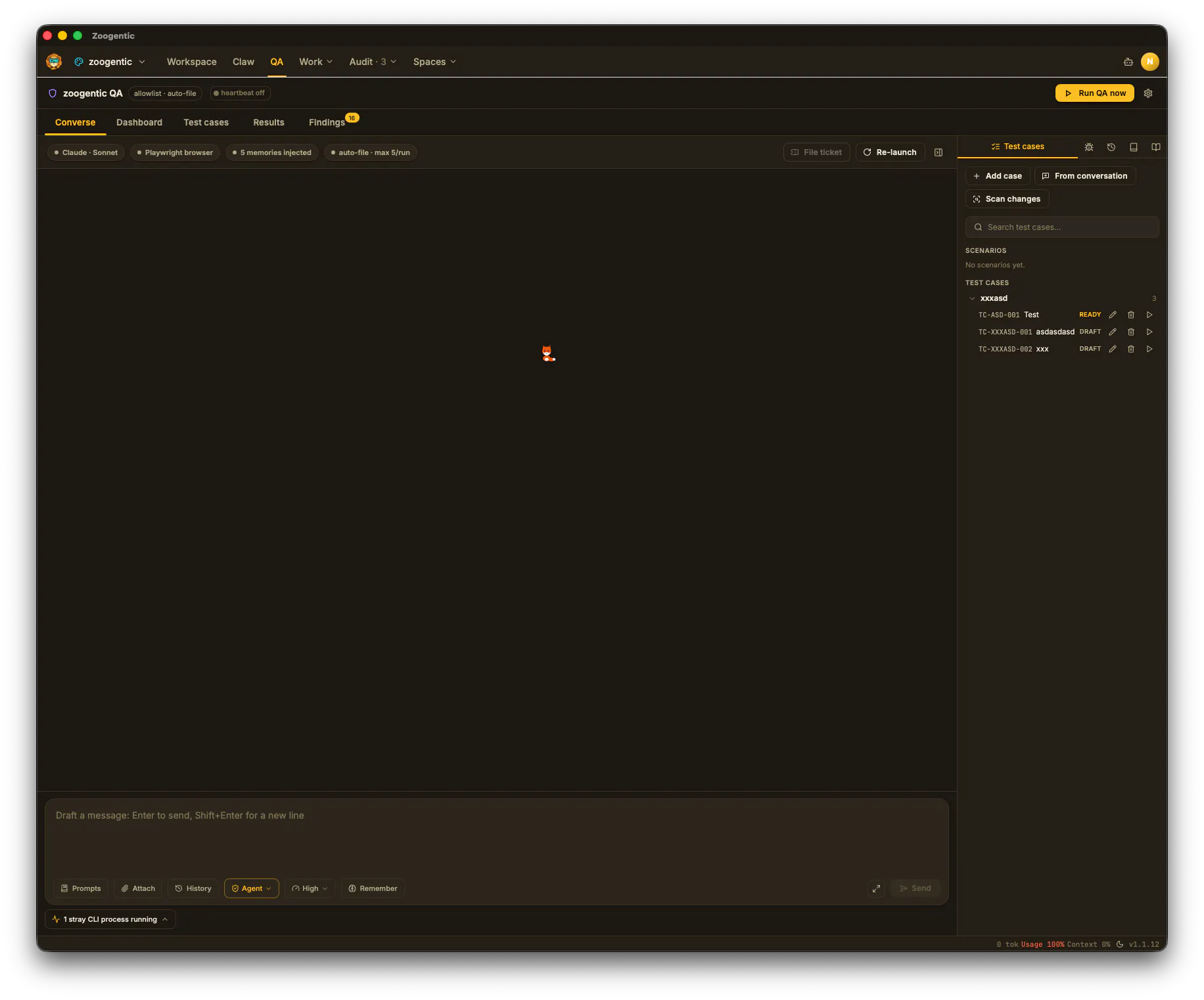Viewport: 1204px width, 1000px height.
Task: Run test case TC-XXXASD-002 xxx
Action: pyautogui.click(x=1149, y=349)
